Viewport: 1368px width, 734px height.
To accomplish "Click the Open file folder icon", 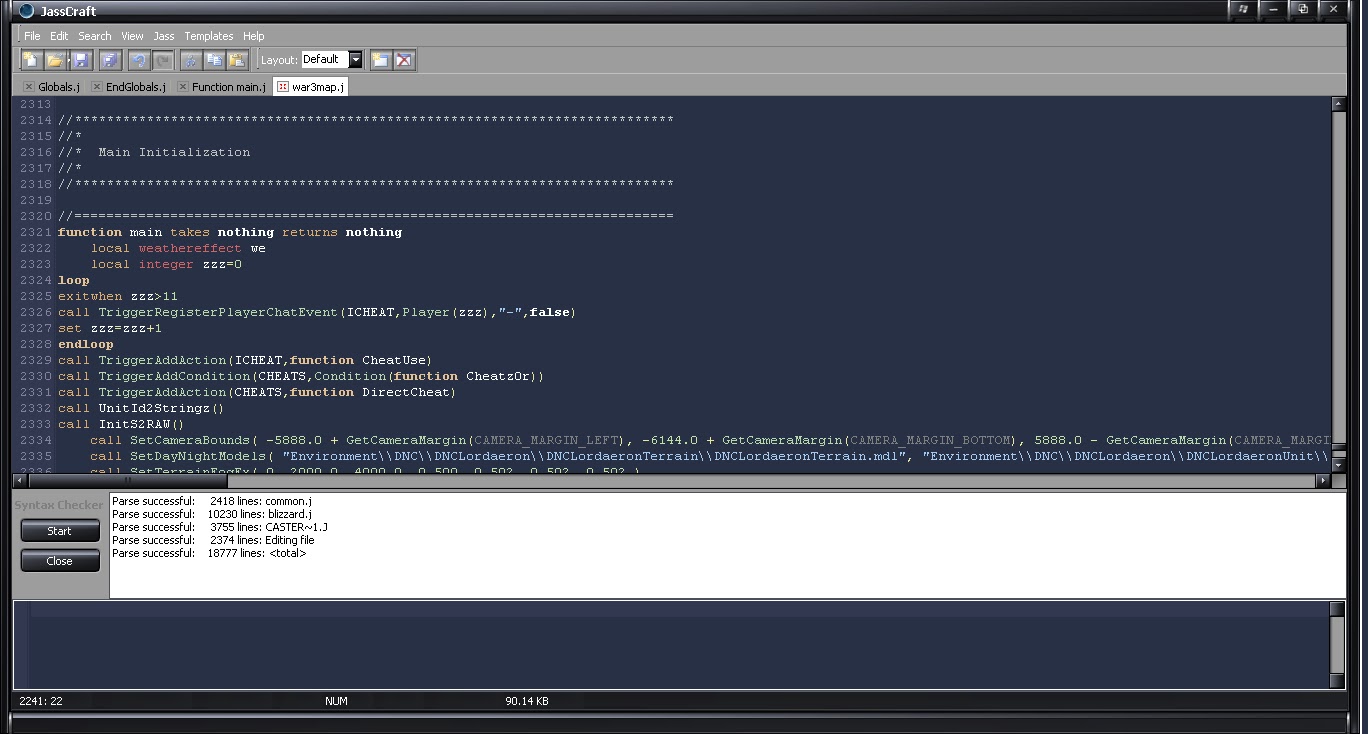I will point(56,60).
